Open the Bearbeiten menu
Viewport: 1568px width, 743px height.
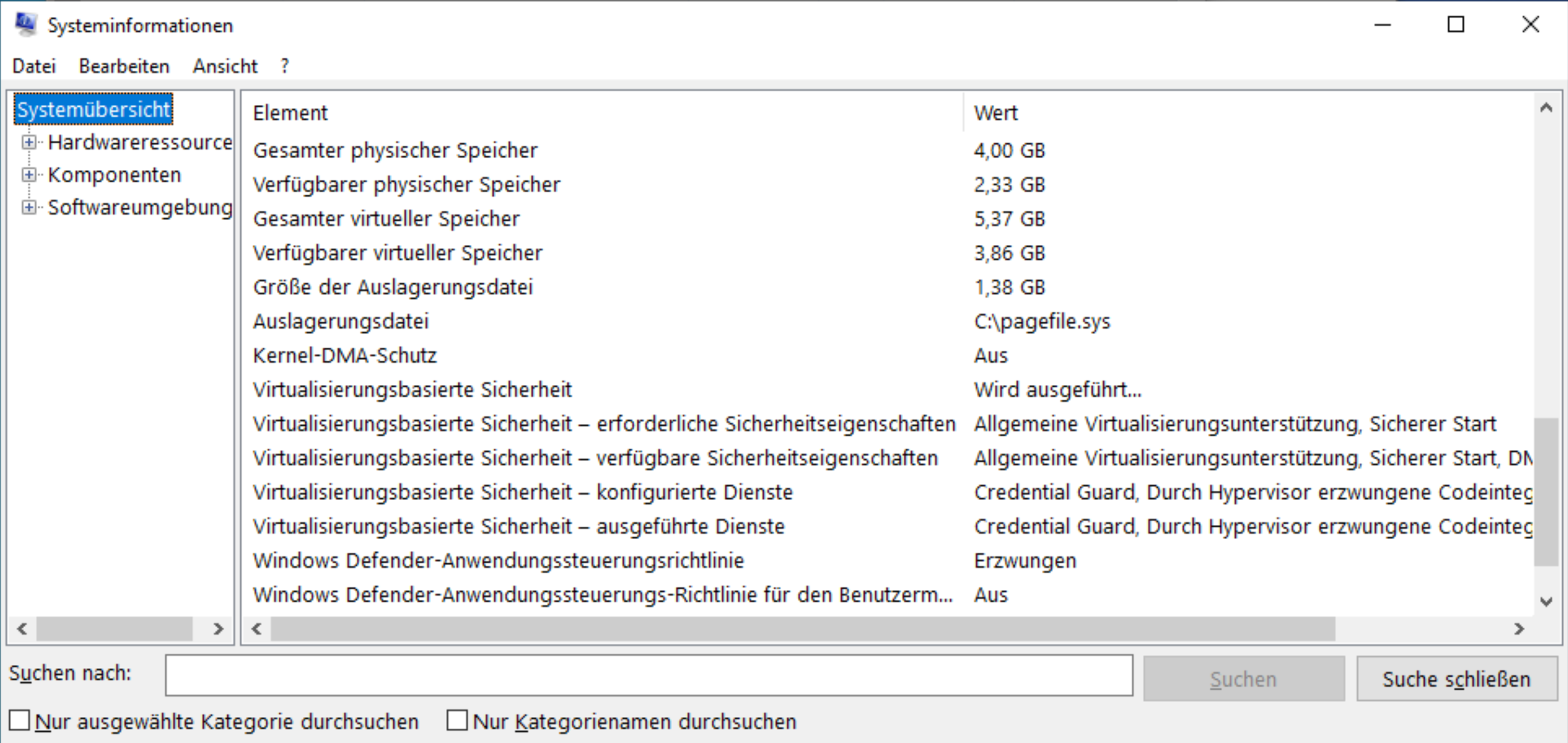click(124, 66)
